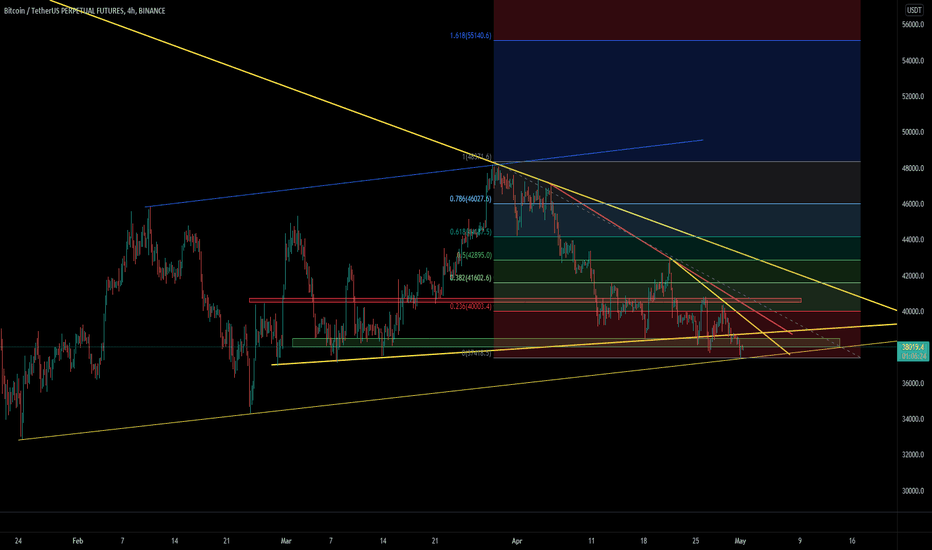Click the 36000.0 price axis label

pyautogui.click(x=912, y=384)
